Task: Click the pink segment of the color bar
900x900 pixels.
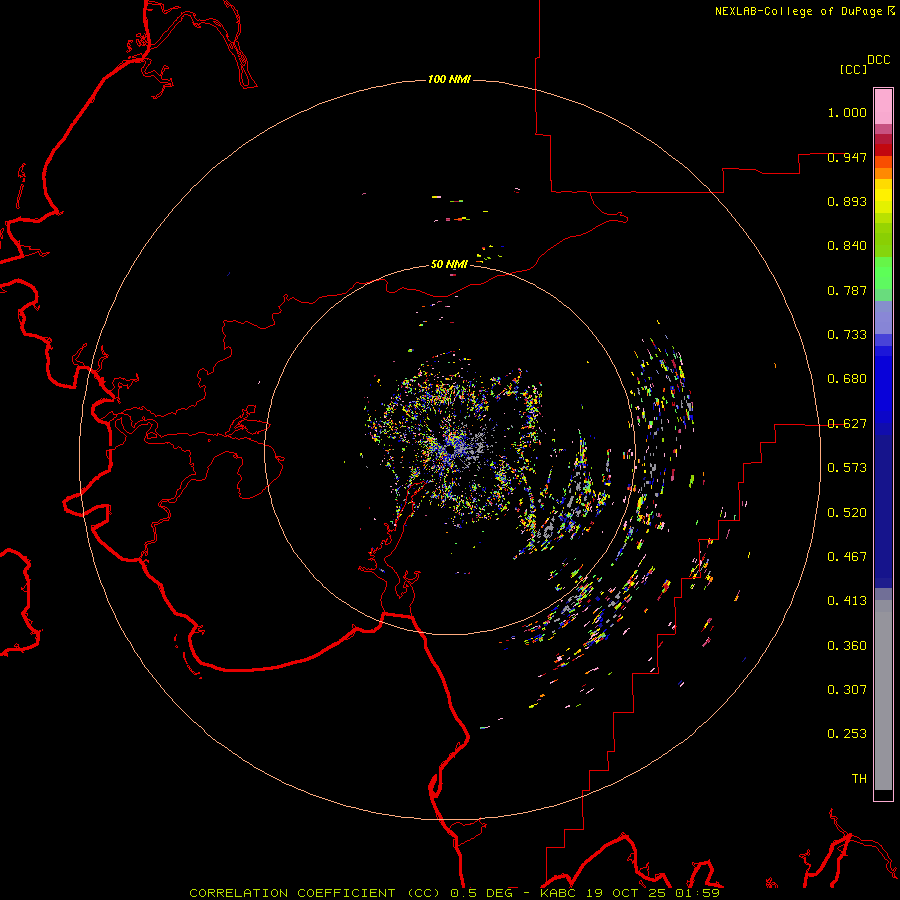Action: [x=883, y=106]
